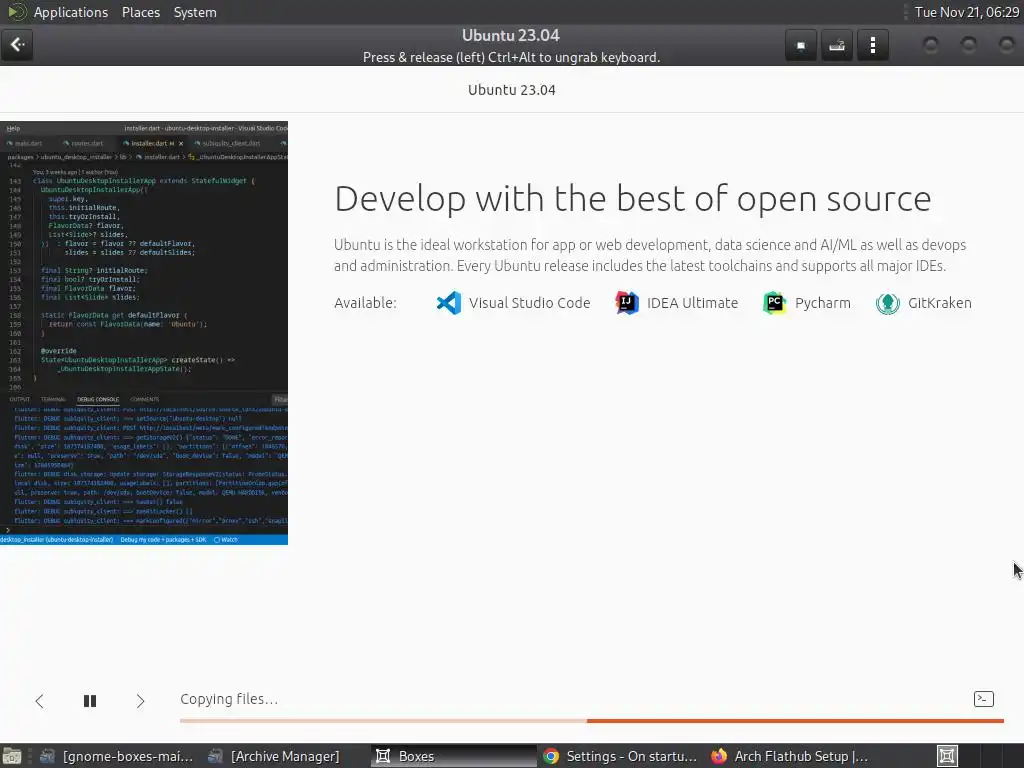This screenshot has width=1024, height=768.
Task: Click the 'IDEA Ultimate' label
Action: click(x=692, y=303)
